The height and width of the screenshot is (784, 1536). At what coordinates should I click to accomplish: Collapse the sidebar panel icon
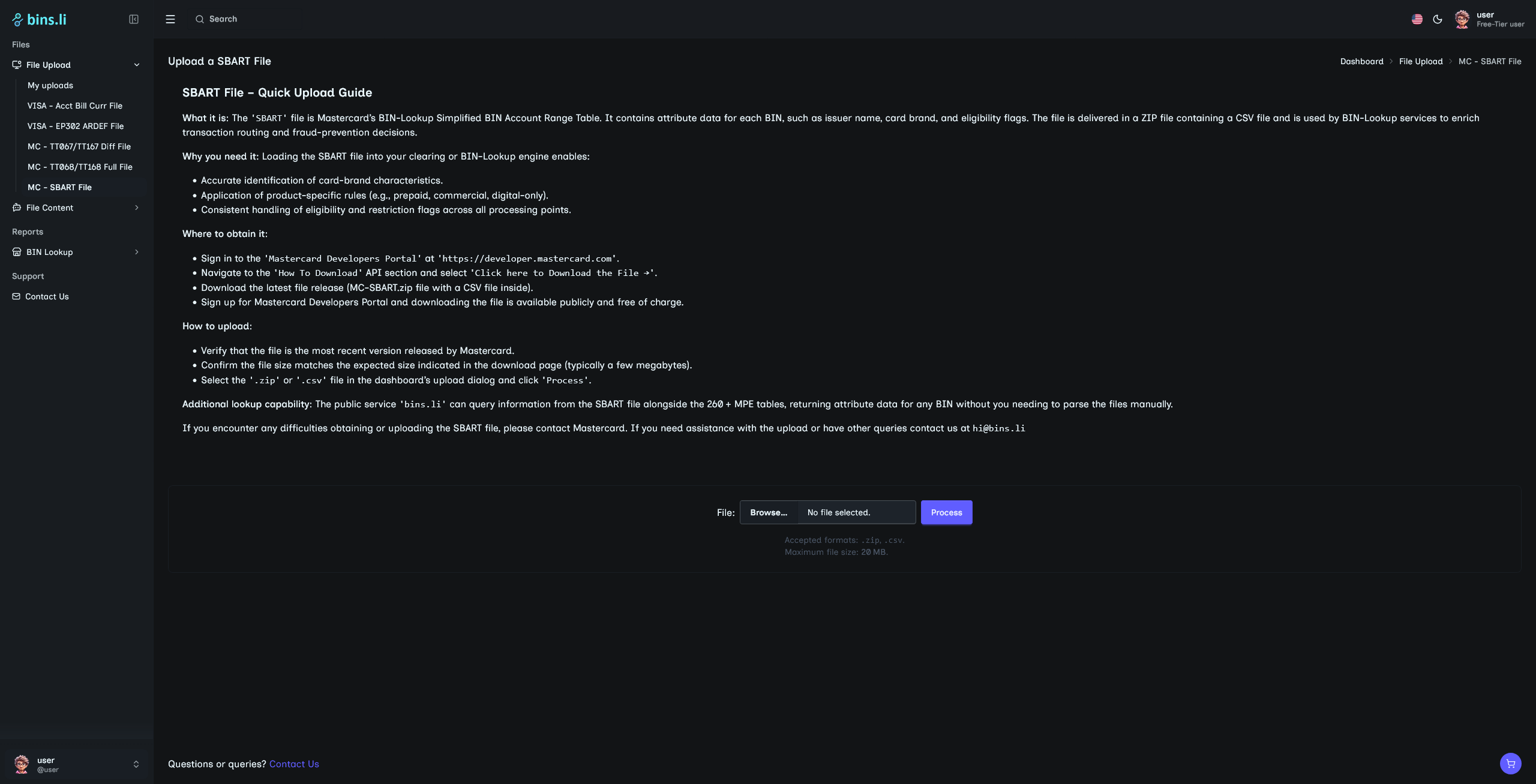pos(134,19)
